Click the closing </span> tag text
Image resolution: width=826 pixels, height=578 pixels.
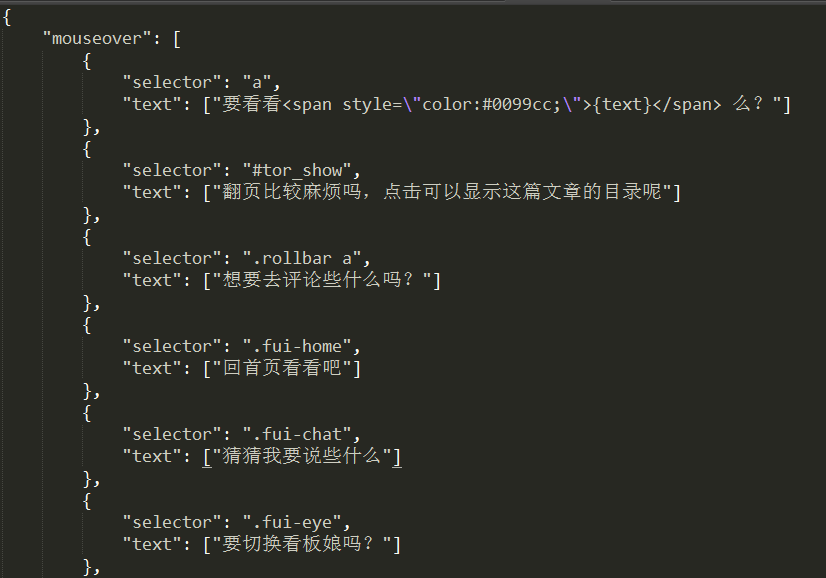(x=686, y=104)
